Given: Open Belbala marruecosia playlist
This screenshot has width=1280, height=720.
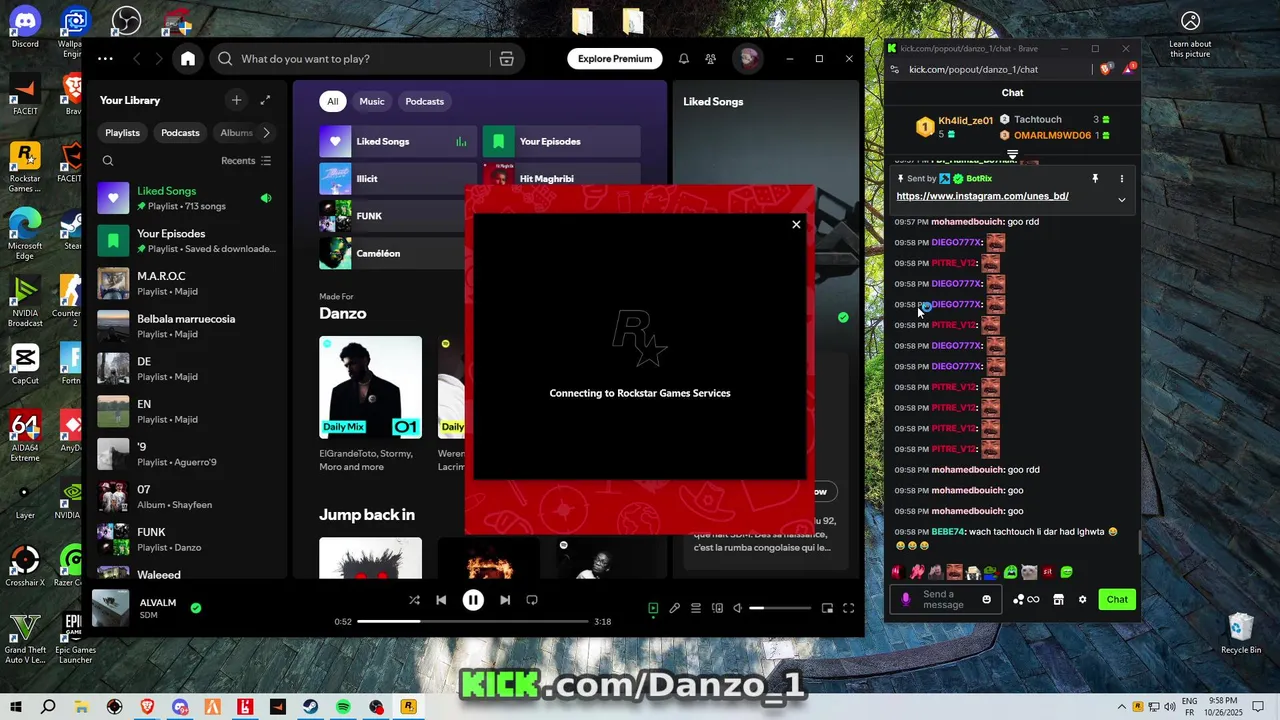Looking at the screenshot, I should point(188,326).
